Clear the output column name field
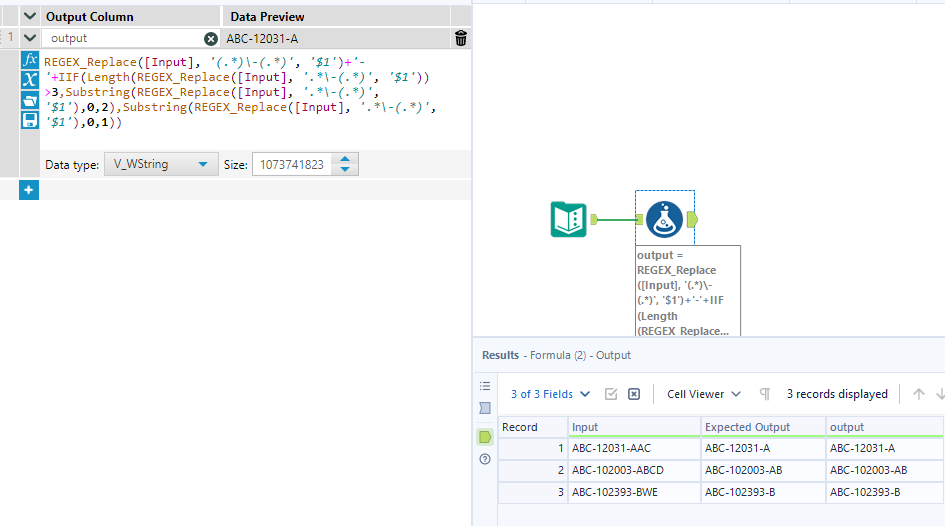Image resolution: width=945 pixels, height=526 pixels. tap(210, 39)
